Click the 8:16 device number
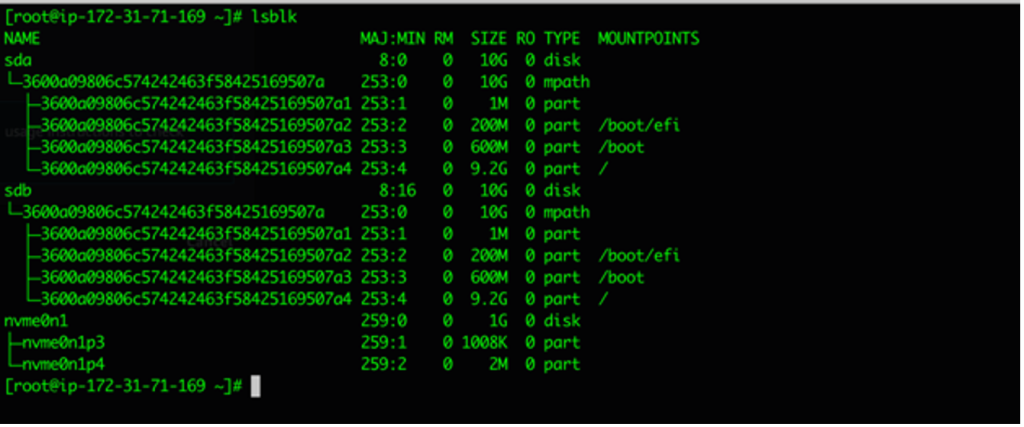Image resolution: width=1024 pixels, height=427 pixels. click(397, 191)
